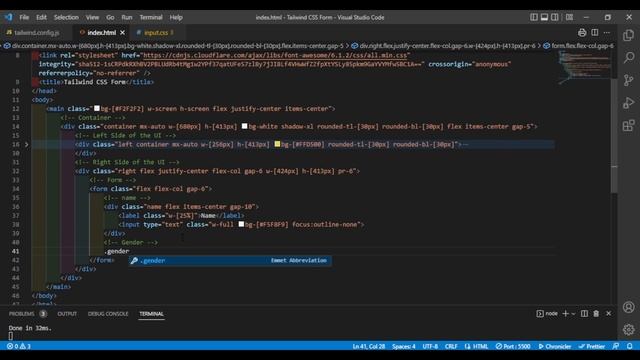Open Run and Debug view
This screenshot has width=640, height=360.
coord(629,102)
